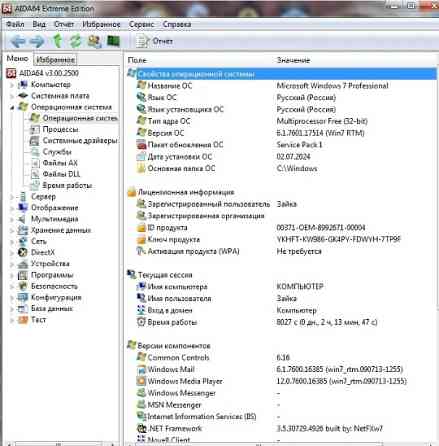Viewport: 439px width, 446px height.
Task: Click the Программы icon in tree
Action: coord(23,275)
